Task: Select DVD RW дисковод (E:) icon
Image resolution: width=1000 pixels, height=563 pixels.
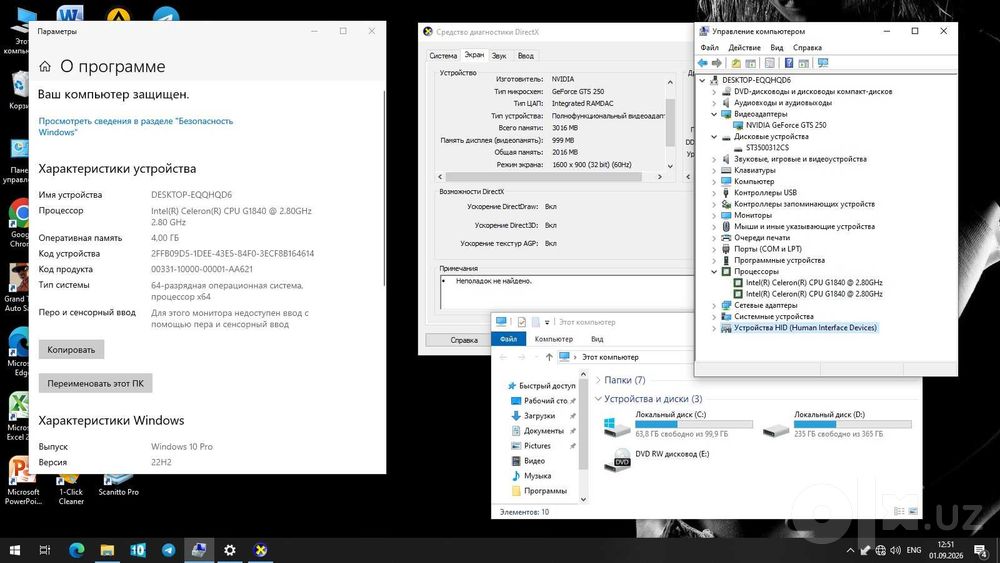Action: click(617, 460)
